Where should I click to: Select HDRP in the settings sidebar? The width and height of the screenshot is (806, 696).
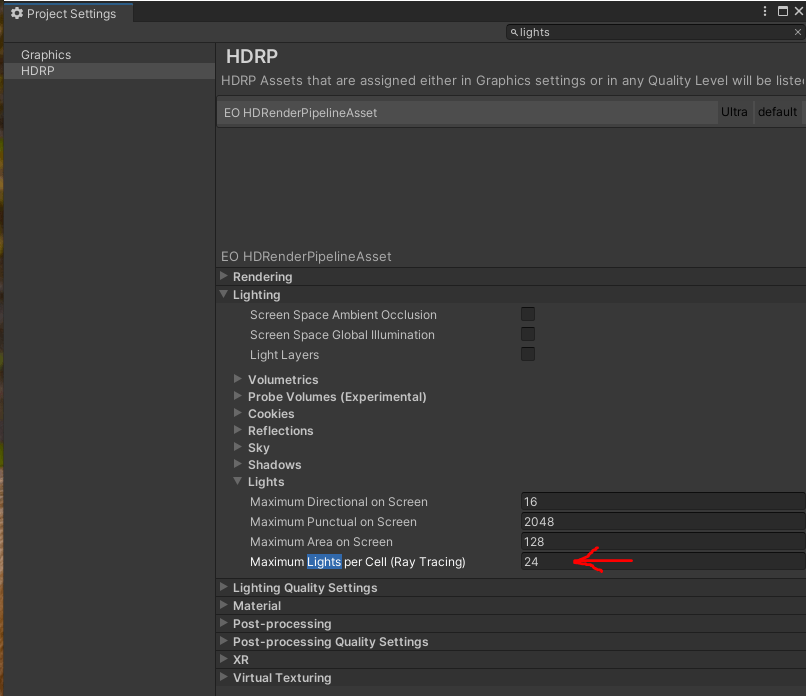[38, 71]
